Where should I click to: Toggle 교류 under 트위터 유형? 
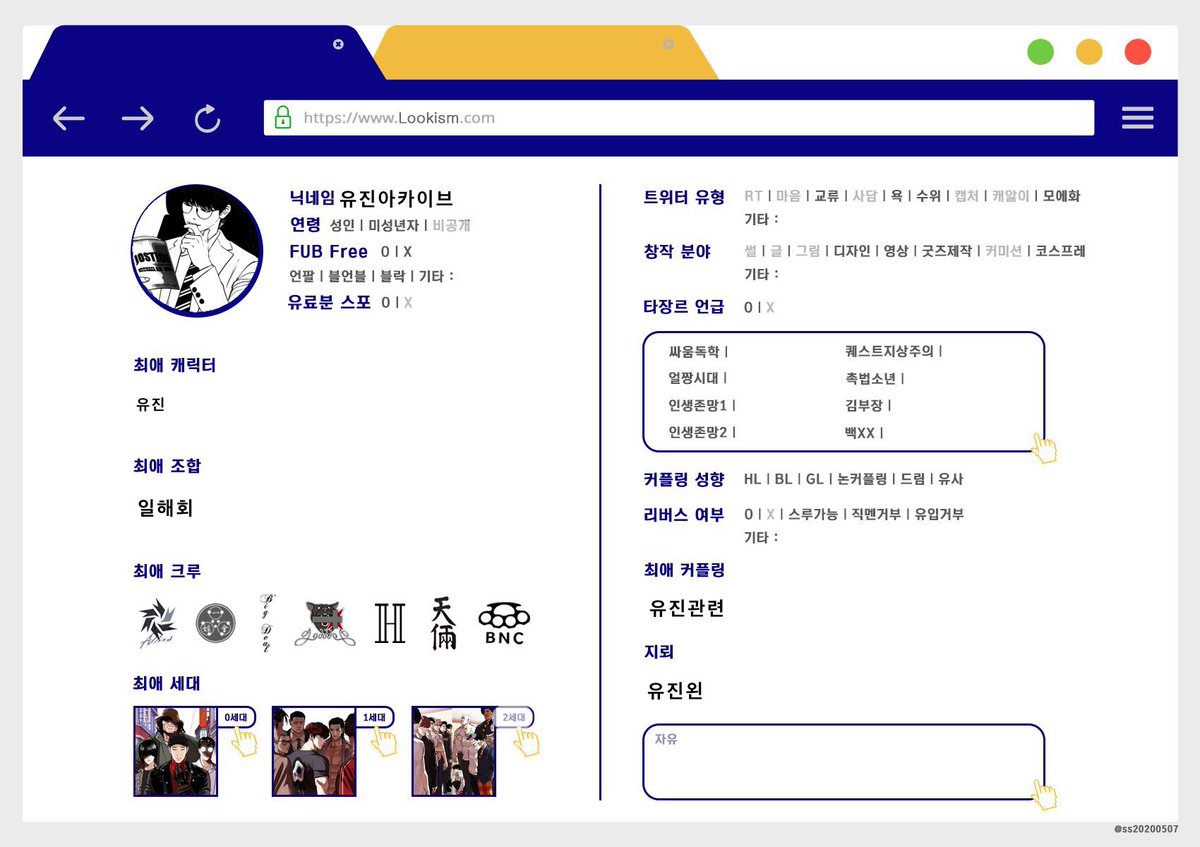pyautogui.click(x=827, y=196)
